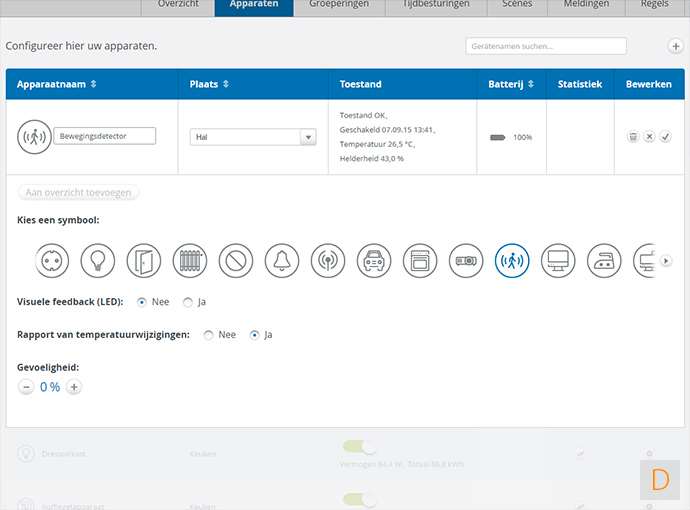Choose the bell symbol
Viewport: 690px width, 510px height.
pyautogui.click(x=282, y=261)
